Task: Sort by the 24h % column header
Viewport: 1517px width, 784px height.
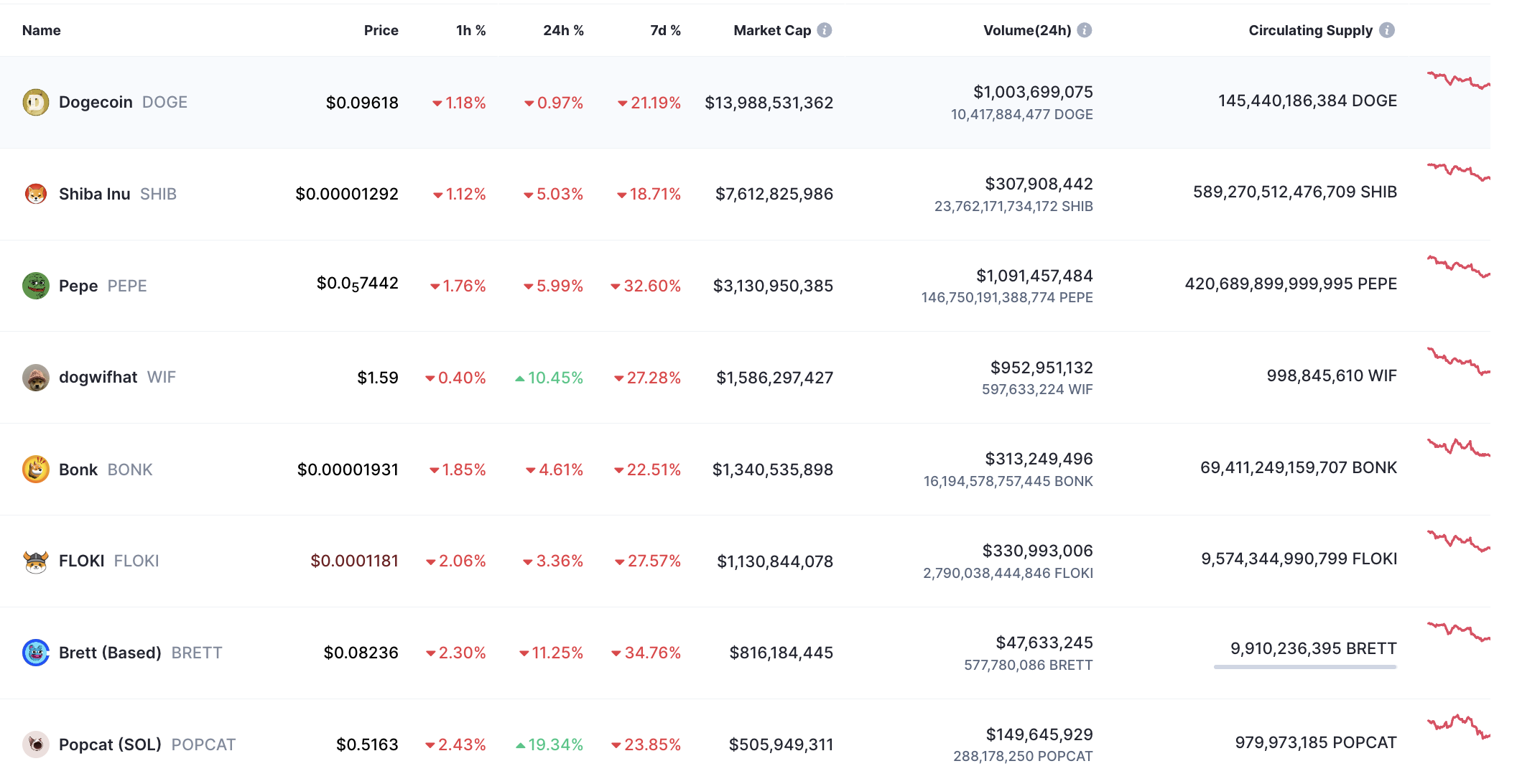Action: [x=563, y=30]
